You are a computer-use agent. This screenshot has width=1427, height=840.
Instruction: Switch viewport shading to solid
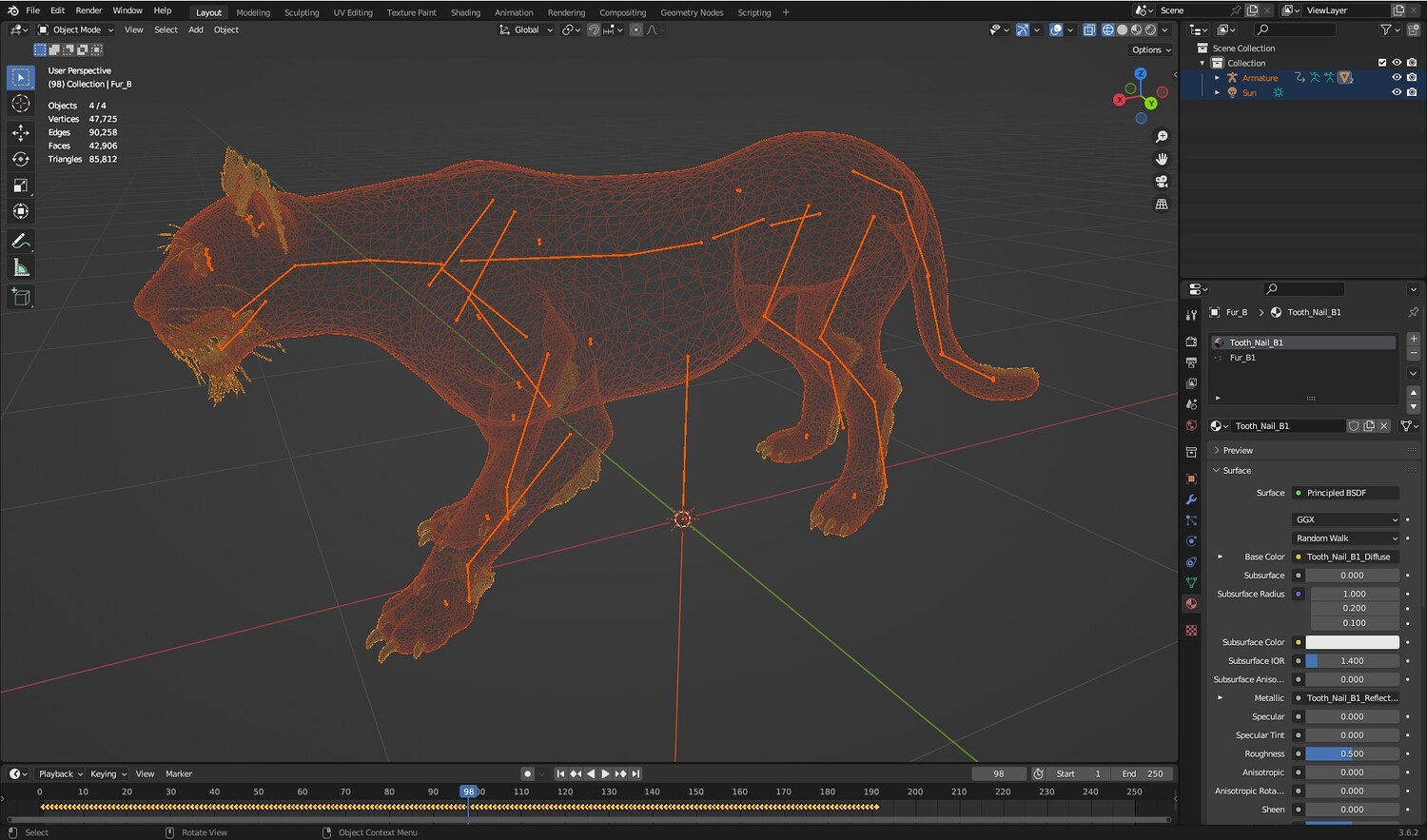[x=1122, y=29]
